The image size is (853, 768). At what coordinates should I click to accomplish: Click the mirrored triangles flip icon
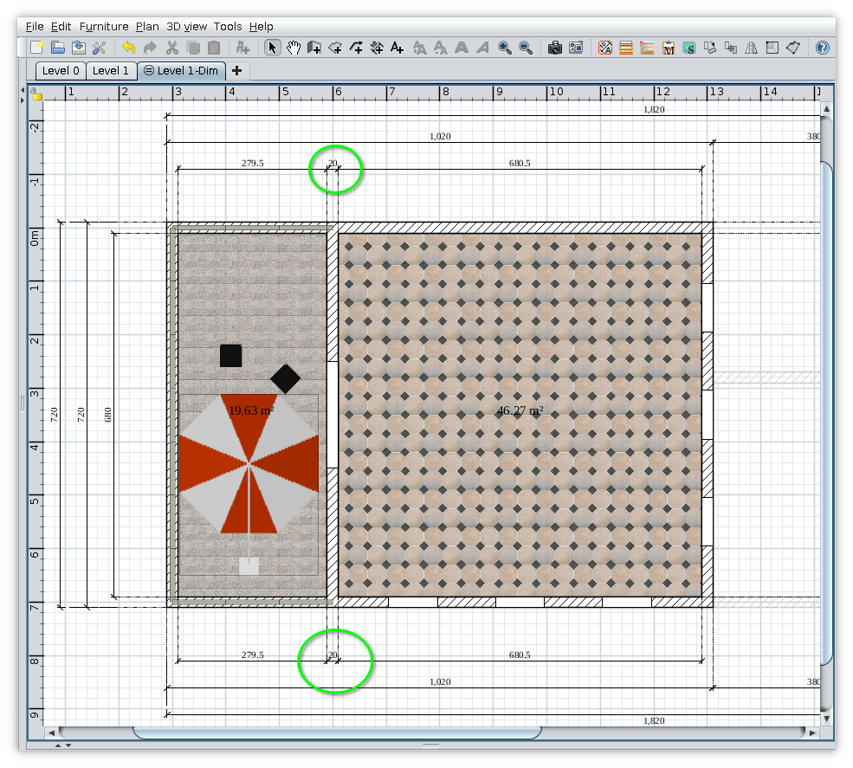pyautogui.click(x=751, y=48)
